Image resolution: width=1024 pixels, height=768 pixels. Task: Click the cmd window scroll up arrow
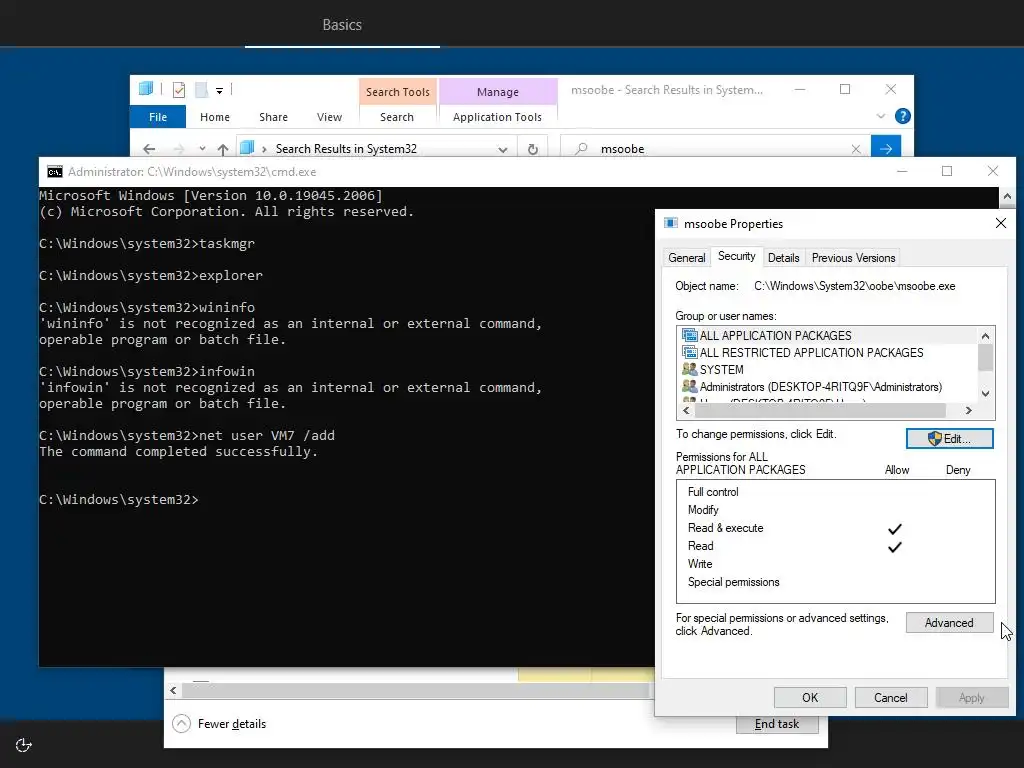1007,196
